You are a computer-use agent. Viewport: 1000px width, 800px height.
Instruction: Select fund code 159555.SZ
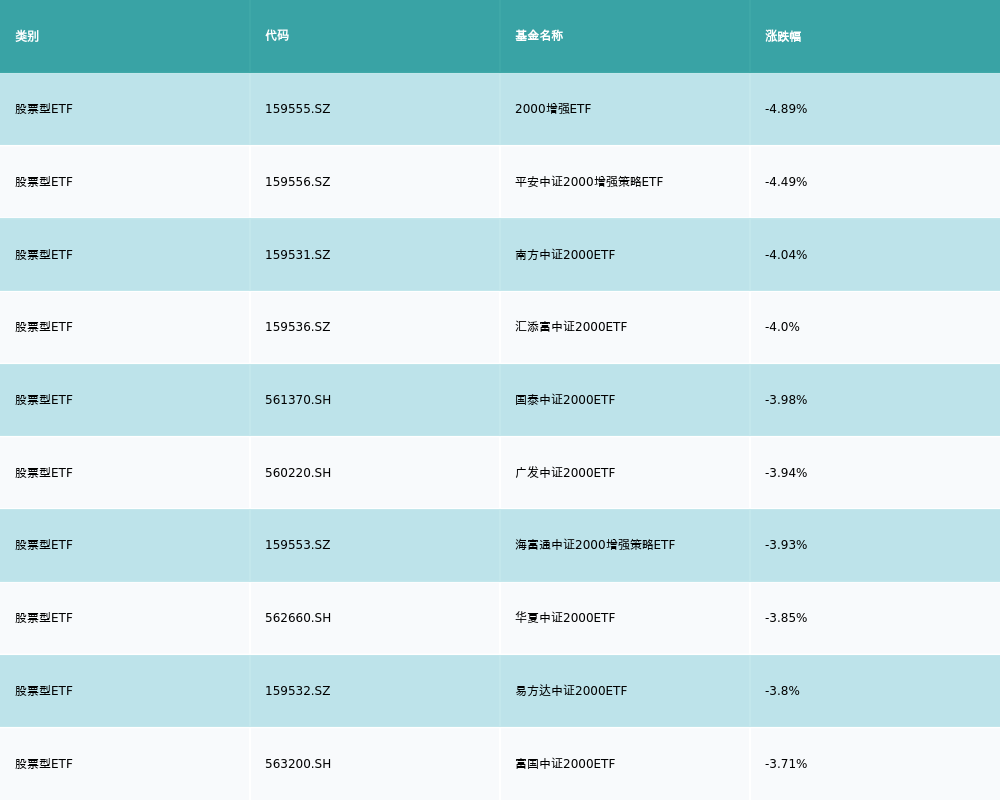[297, 109]
